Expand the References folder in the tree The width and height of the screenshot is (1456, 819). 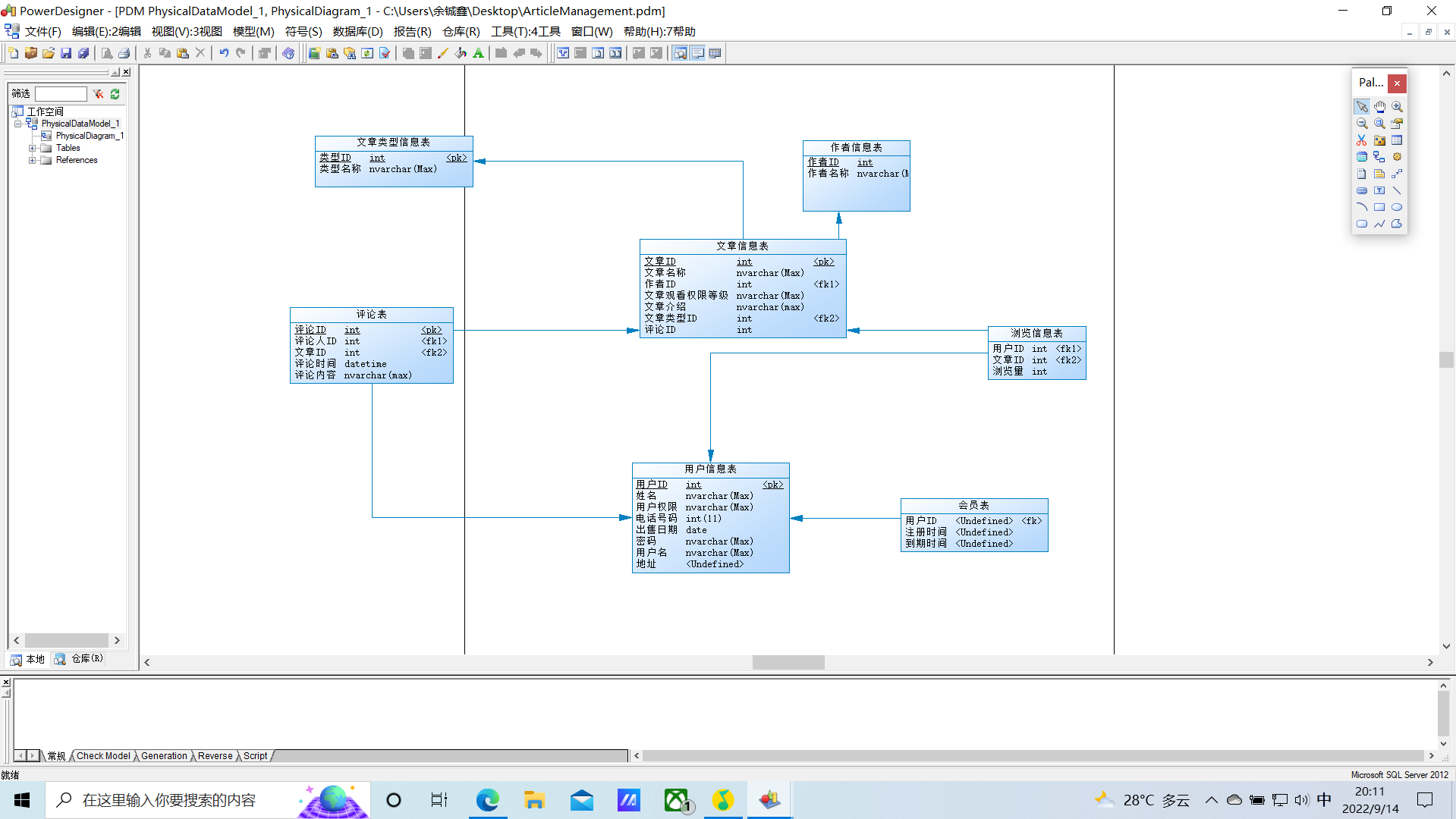pyautogui.click(x=32, y=161)
